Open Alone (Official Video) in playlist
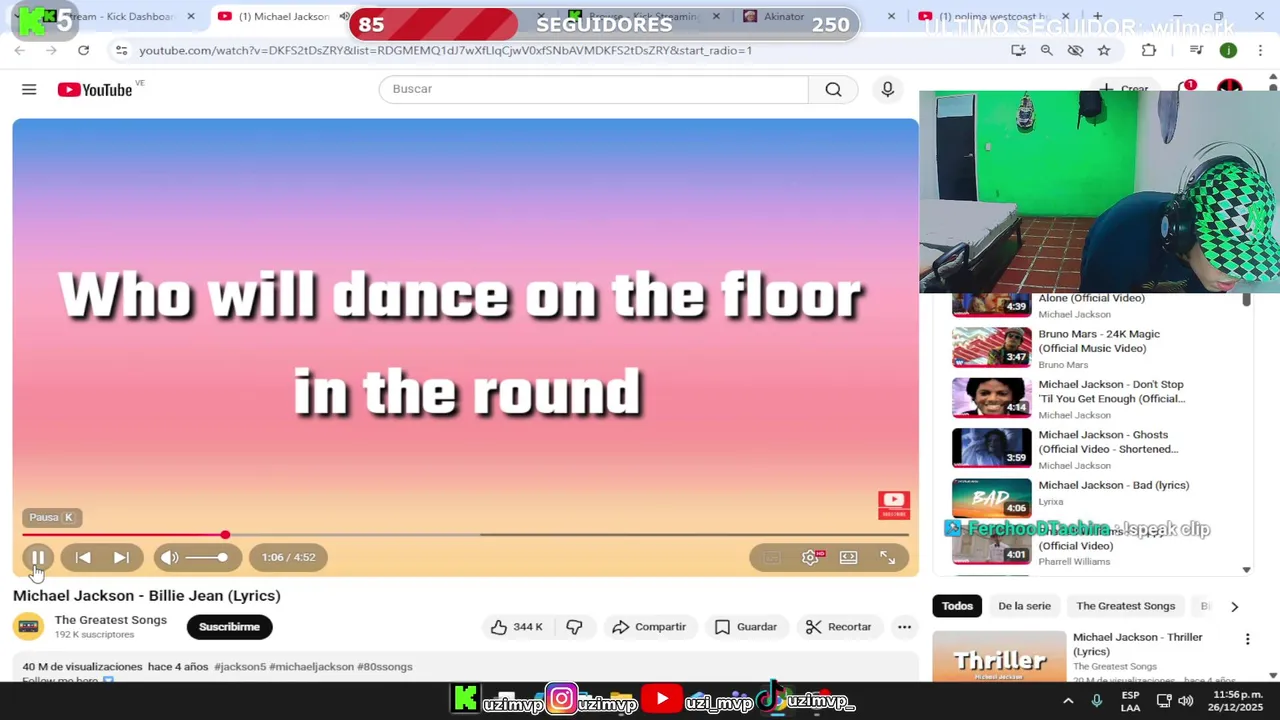Viewport: 1280px width, 720px height. [x=1091, y=298]
